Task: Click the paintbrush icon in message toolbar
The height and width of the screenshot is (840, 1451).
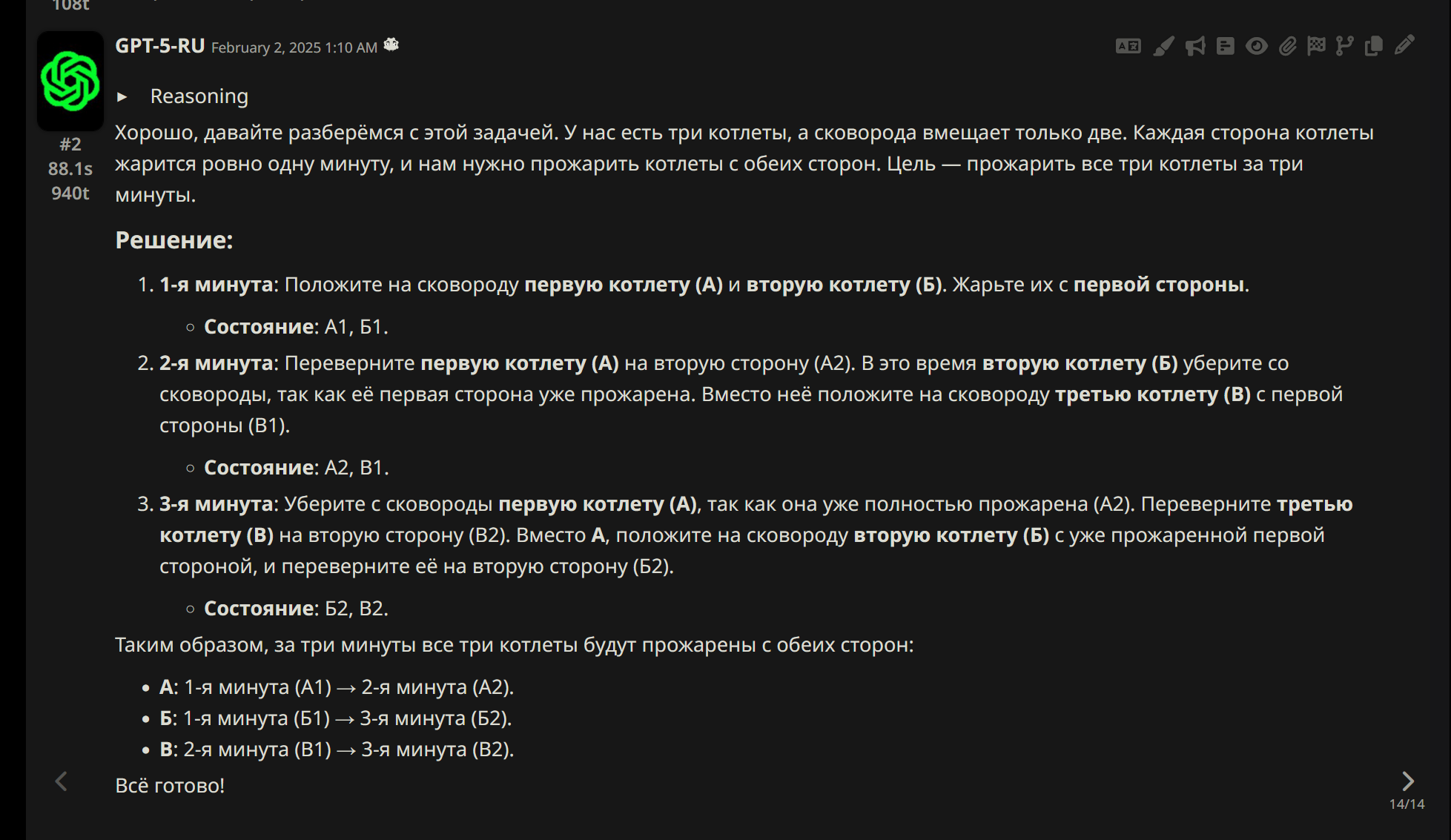Action: click(x=1163, y=46)
